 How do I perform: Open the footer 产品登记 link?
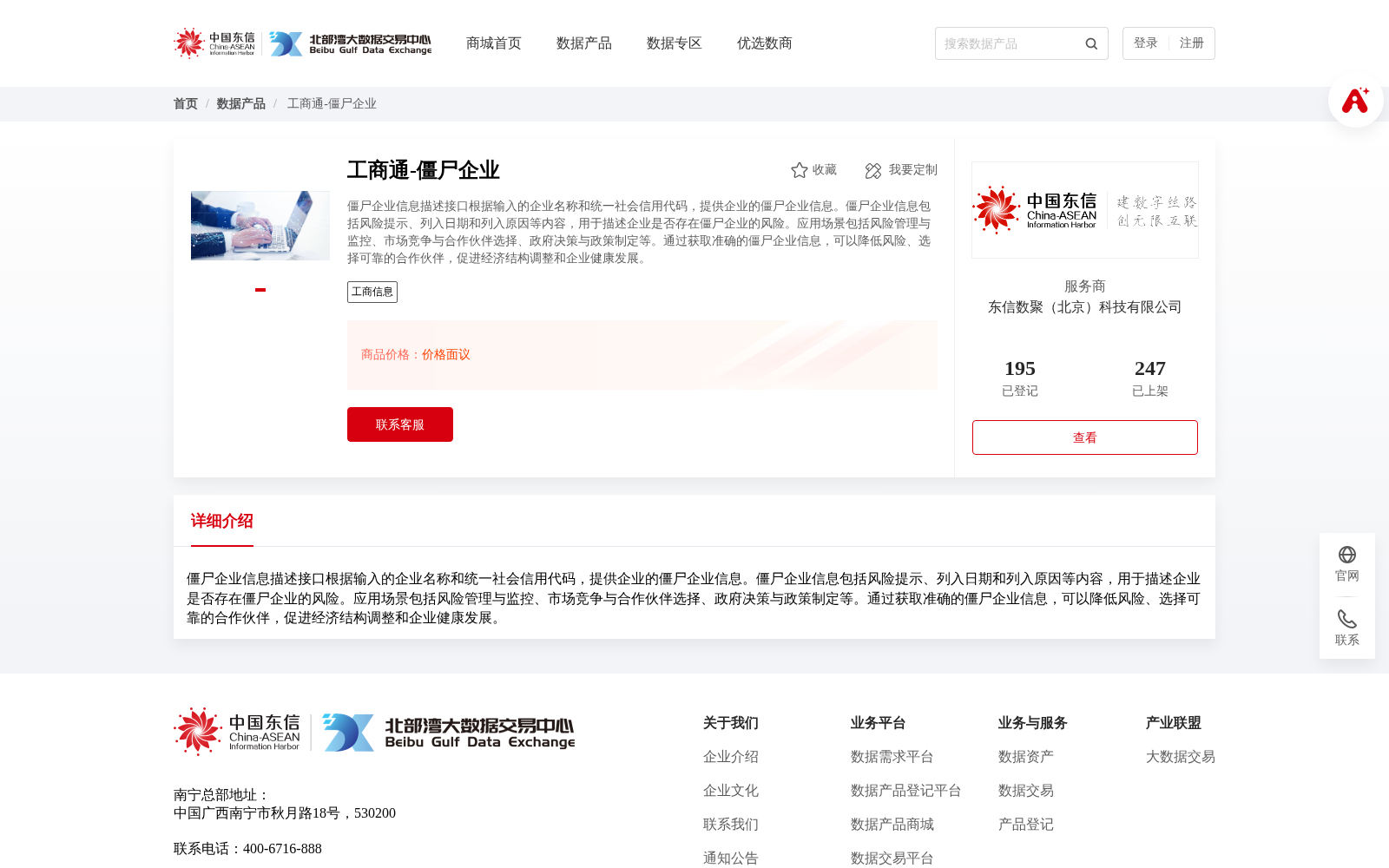tap(1026, 825)
